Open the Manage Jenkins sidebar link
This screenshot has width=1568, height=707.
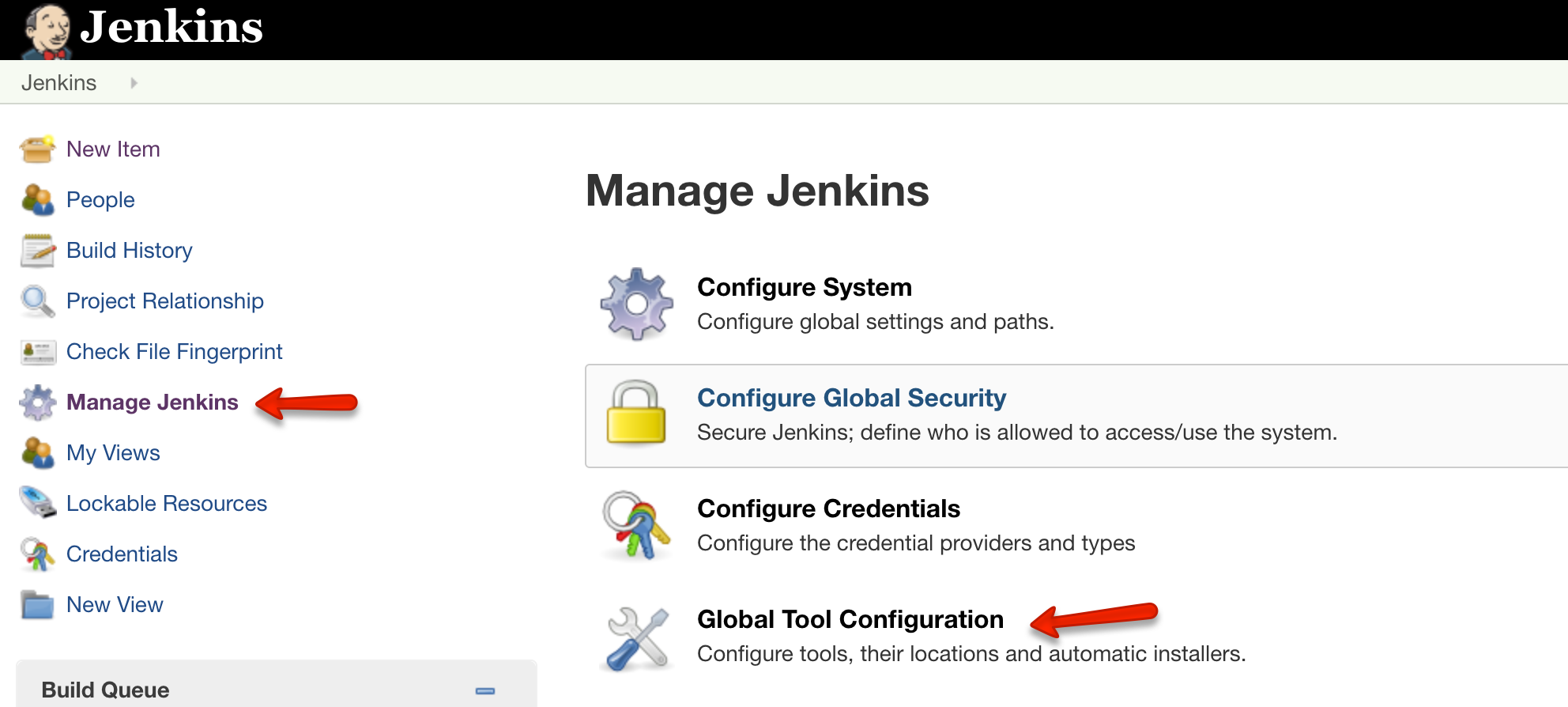pyautogui.click(x=153, y=403)
